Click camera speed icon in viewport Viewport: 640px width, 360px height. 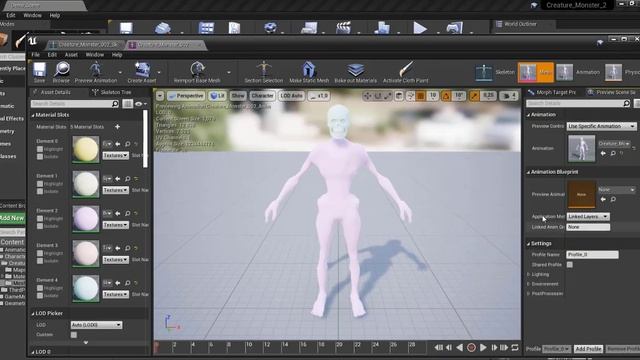click(x=506, y=96)
